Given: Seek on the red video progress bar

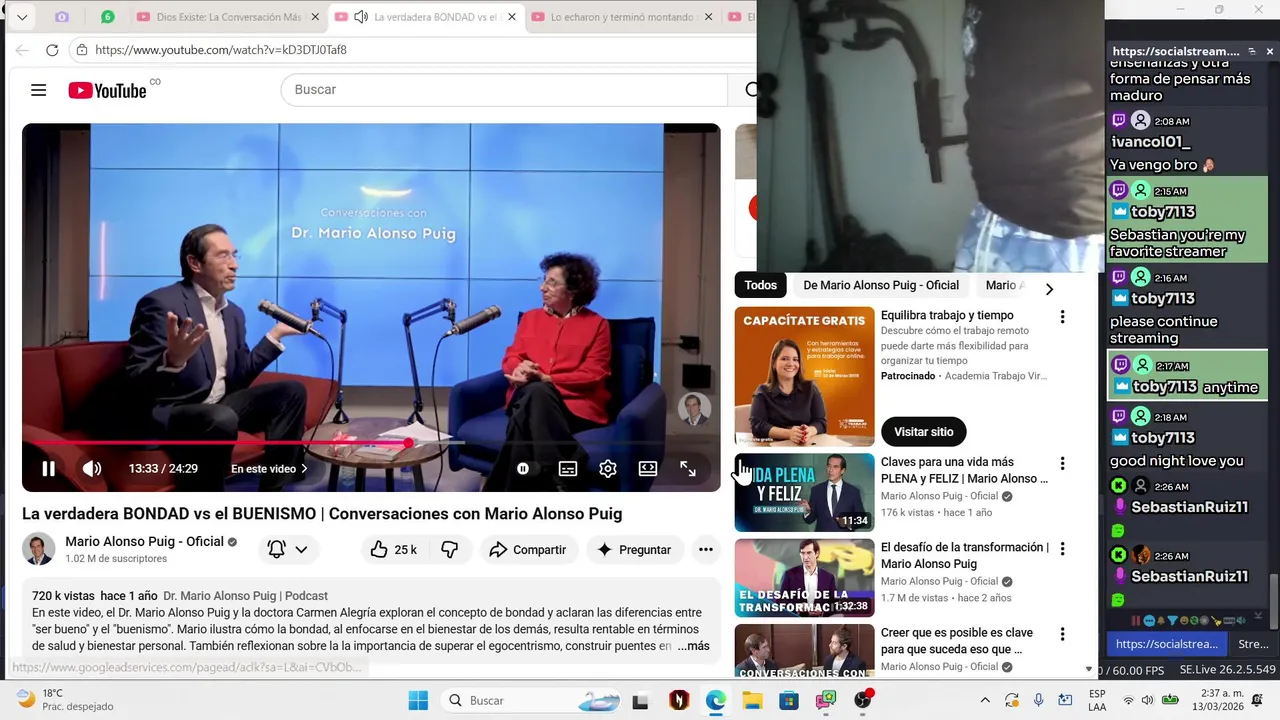Looking at the screenshot, I should 371,442.
